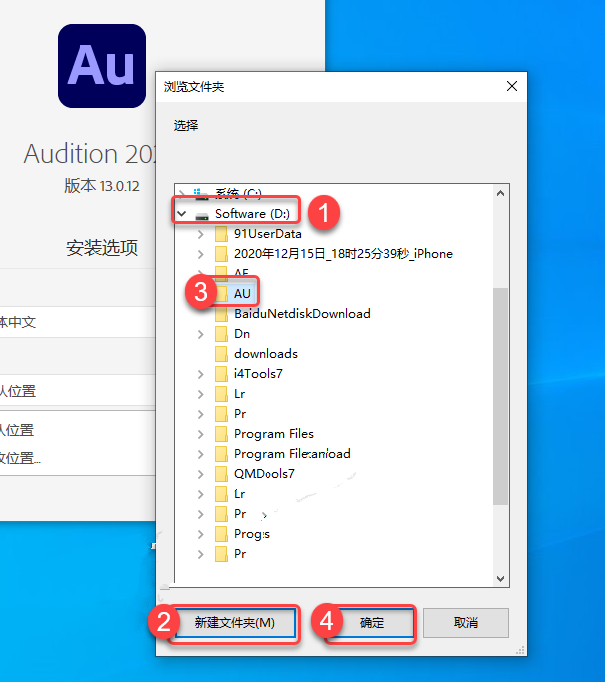Click the downloads folder icon
605x682 pixels.
(221, 354)
